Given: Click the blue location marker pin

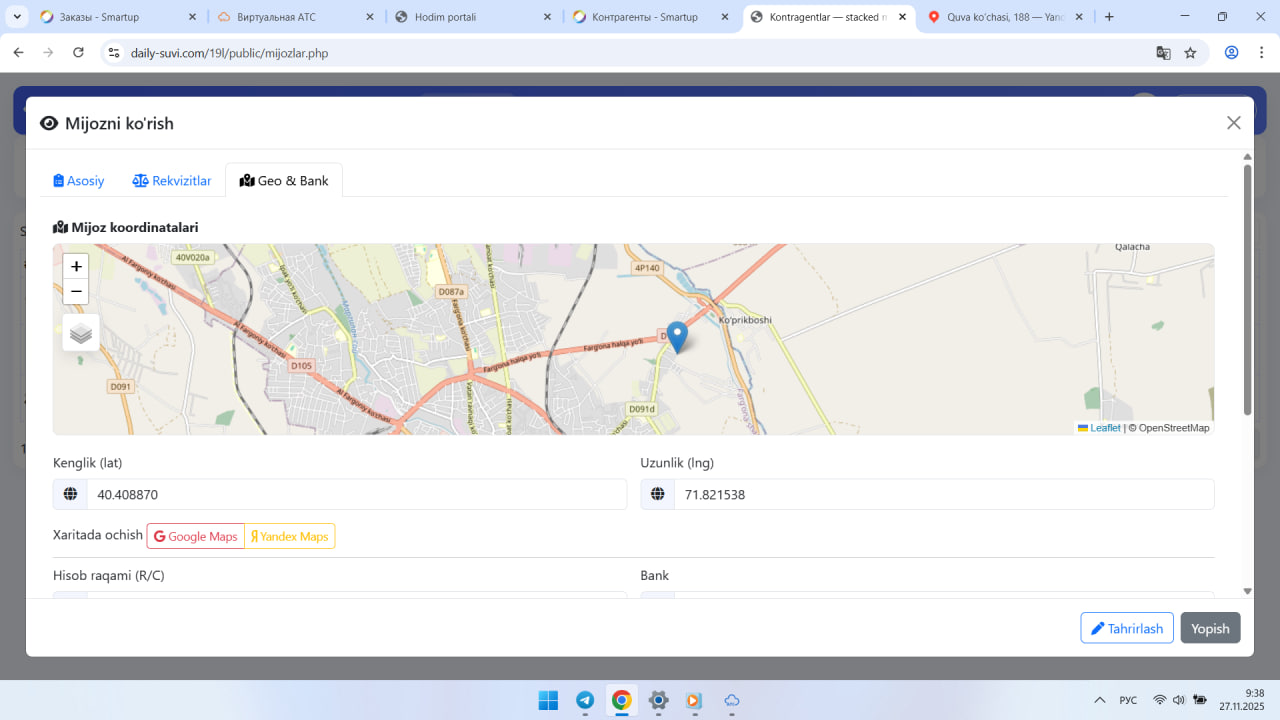Looking at the screenshot, I should coord(677,337).
